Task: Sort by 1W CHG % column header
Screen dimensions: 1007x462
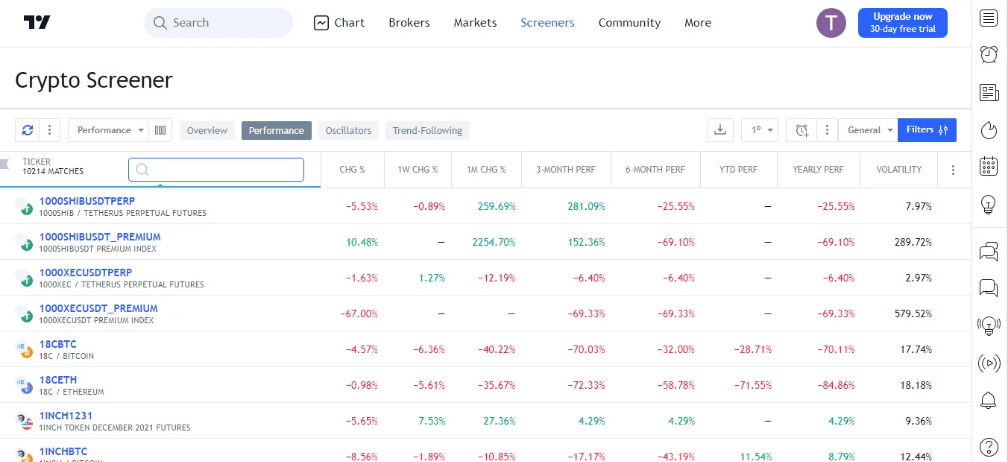Action: pyautogui.click(x=417, y=170)
